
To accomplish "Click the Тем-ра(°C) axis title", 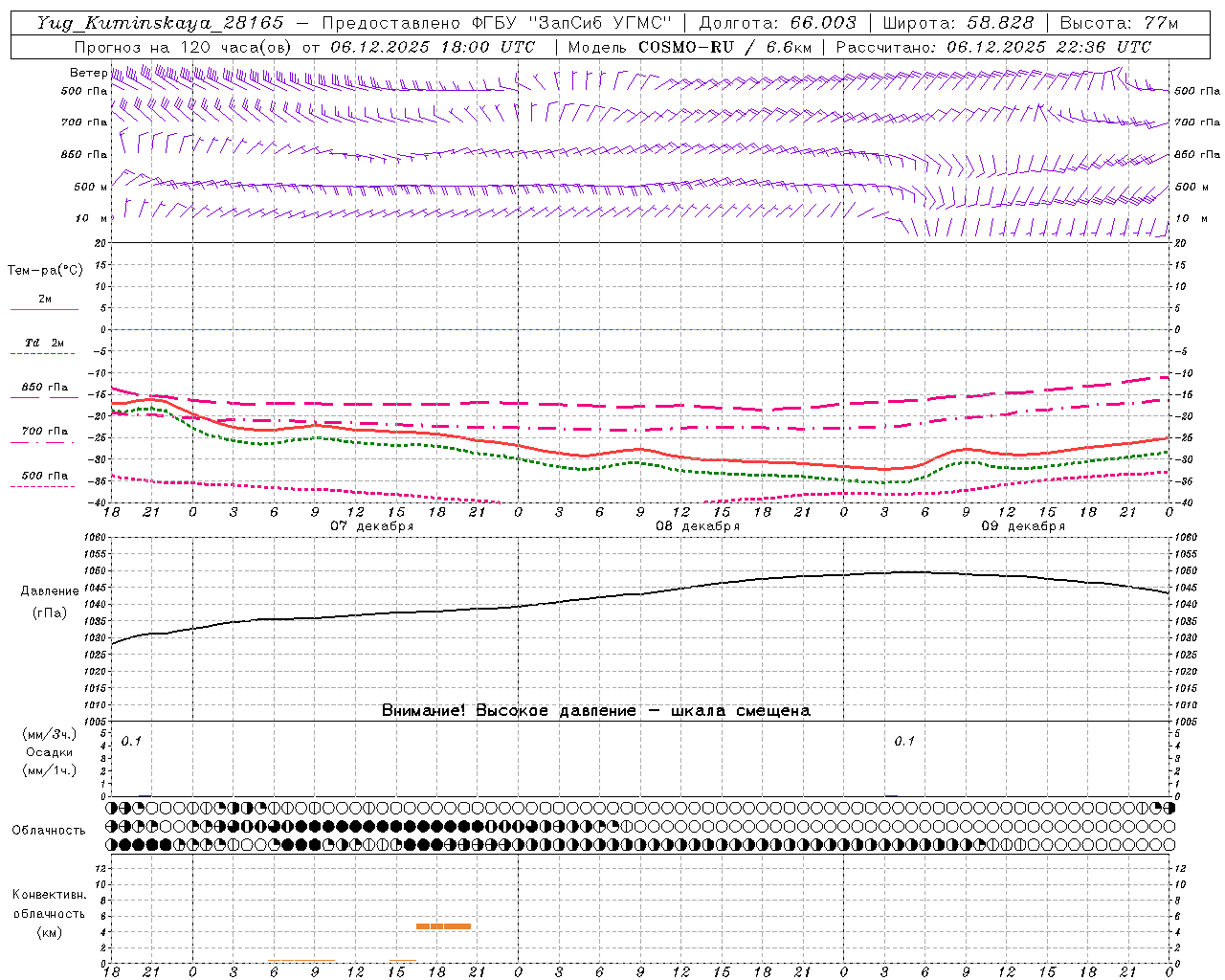I will pyautogui.click(x=45, y=271).
